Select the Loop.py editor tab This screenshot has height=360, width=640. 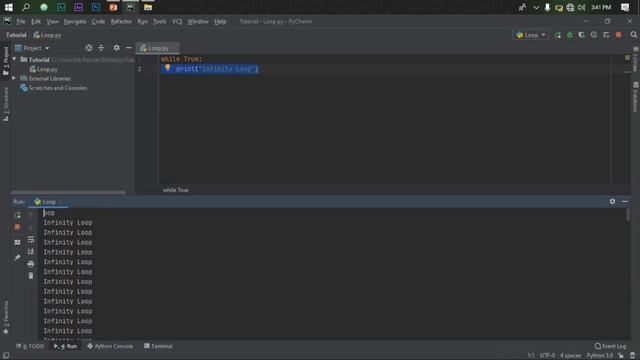click(x=157, y=48)
